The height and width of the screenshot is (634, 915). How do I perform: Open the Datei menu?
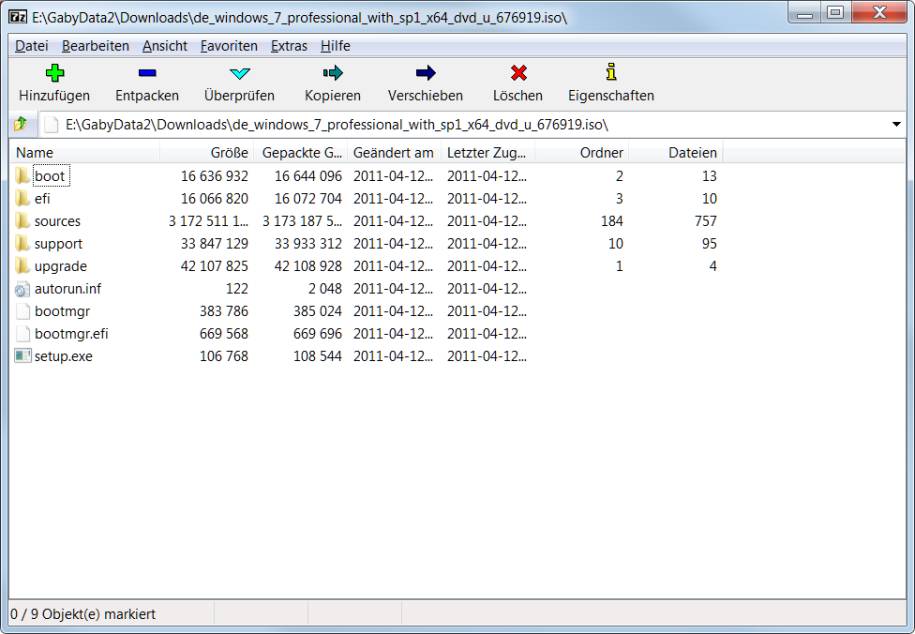click(x=32, y=46)
